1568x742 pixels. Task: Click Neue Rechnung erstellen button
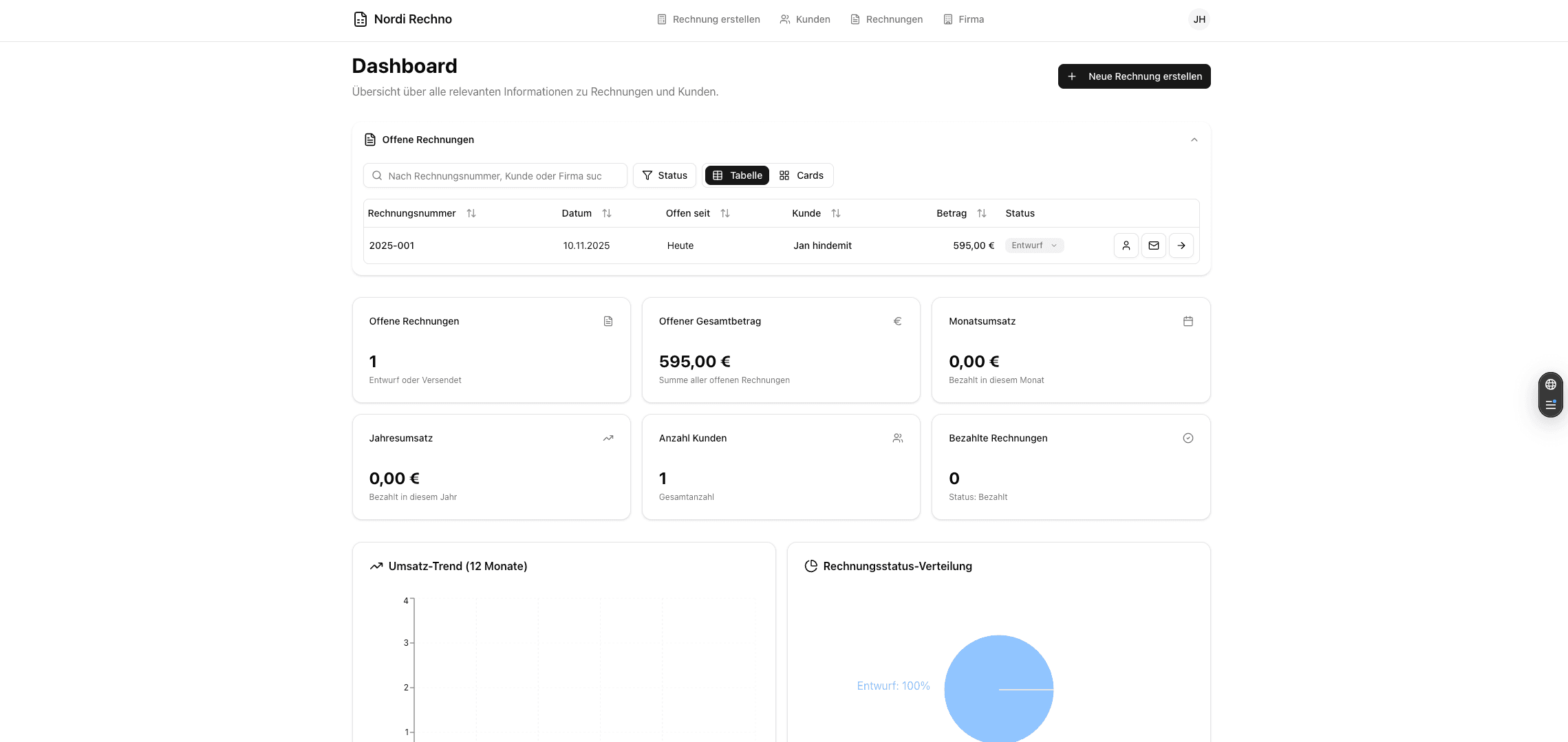pos(1134,76)
